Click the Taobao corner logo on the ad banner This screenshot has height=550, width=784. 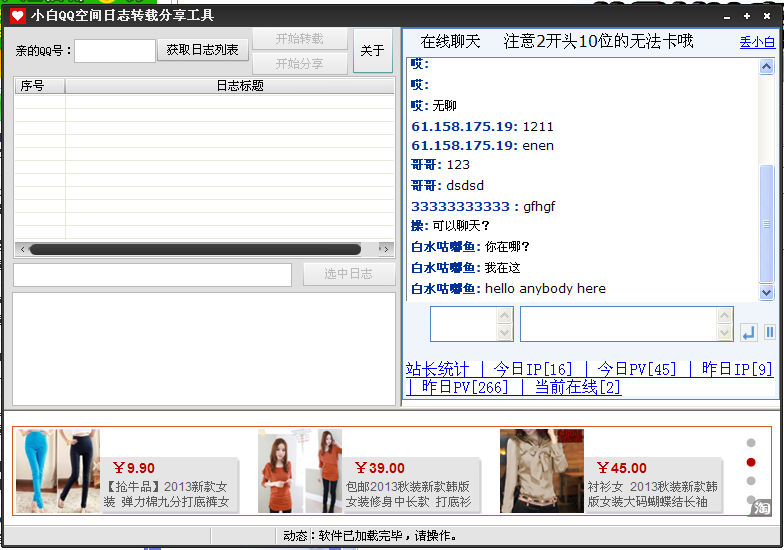(760, 508)
